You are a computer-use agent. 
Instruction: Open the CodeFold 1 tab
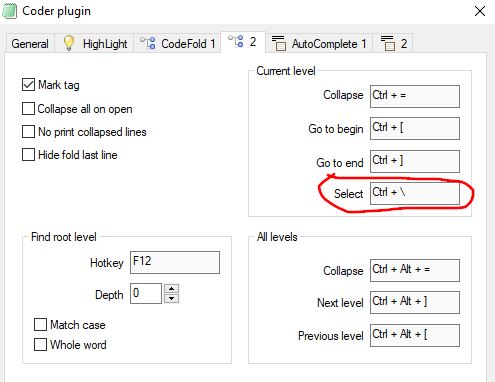coord(177,44)
